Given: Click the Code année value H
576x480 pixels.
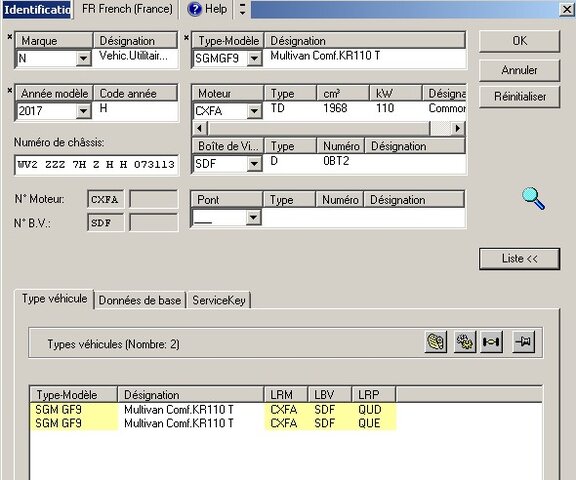Looking at the screenshot, I should [x=103, y=108].
